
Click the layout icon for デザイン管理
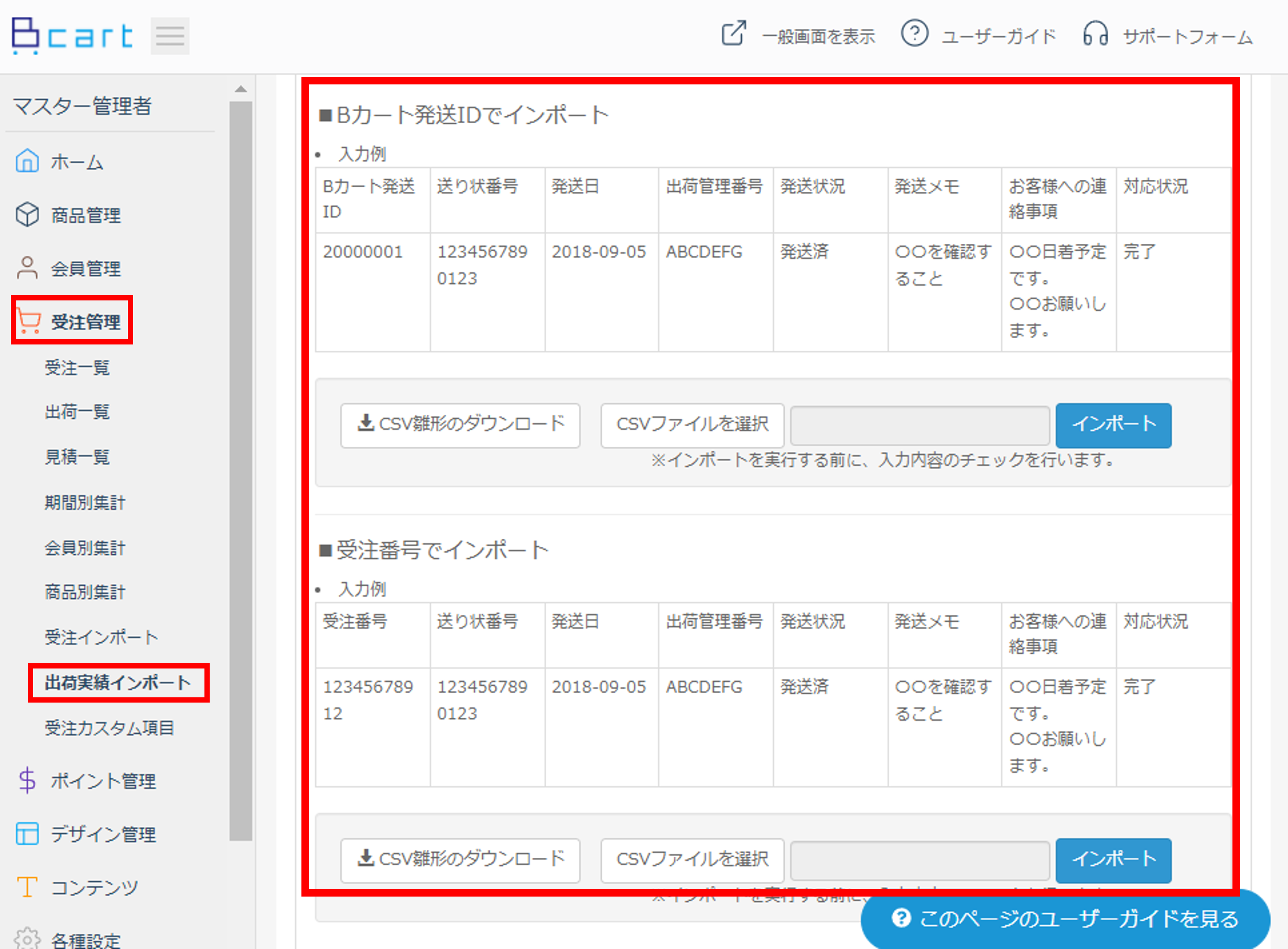click(27, 833)
